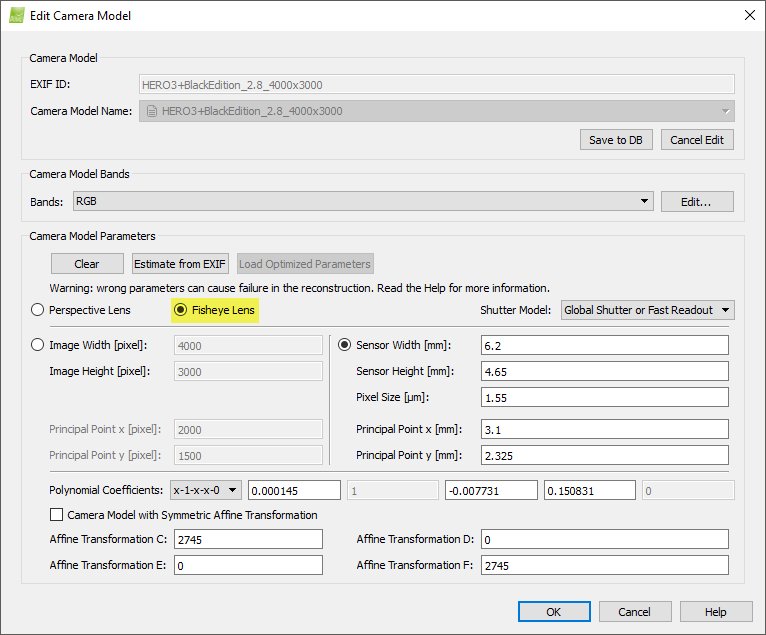Click the Save to DB button
766x635 pixels.
[615, 139]
